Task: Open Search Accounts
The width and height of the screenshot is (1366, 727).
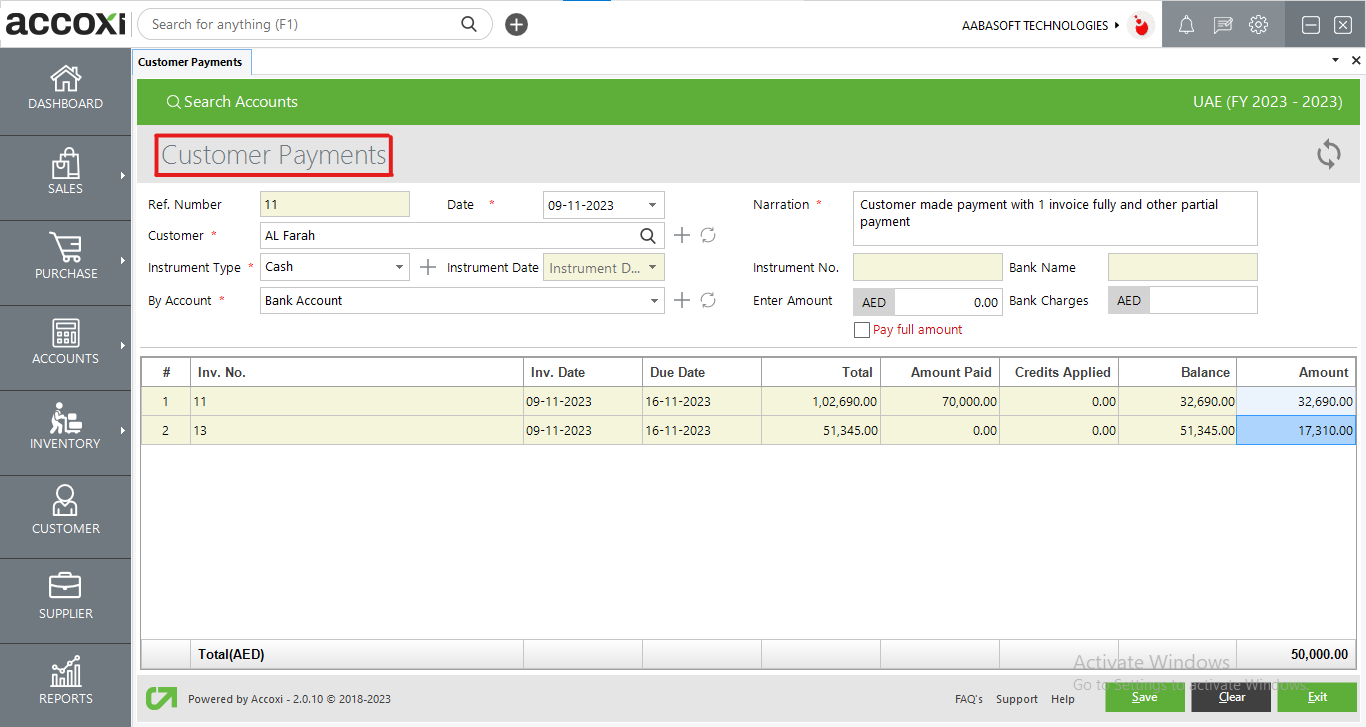Action: click(x=232, y=101)
